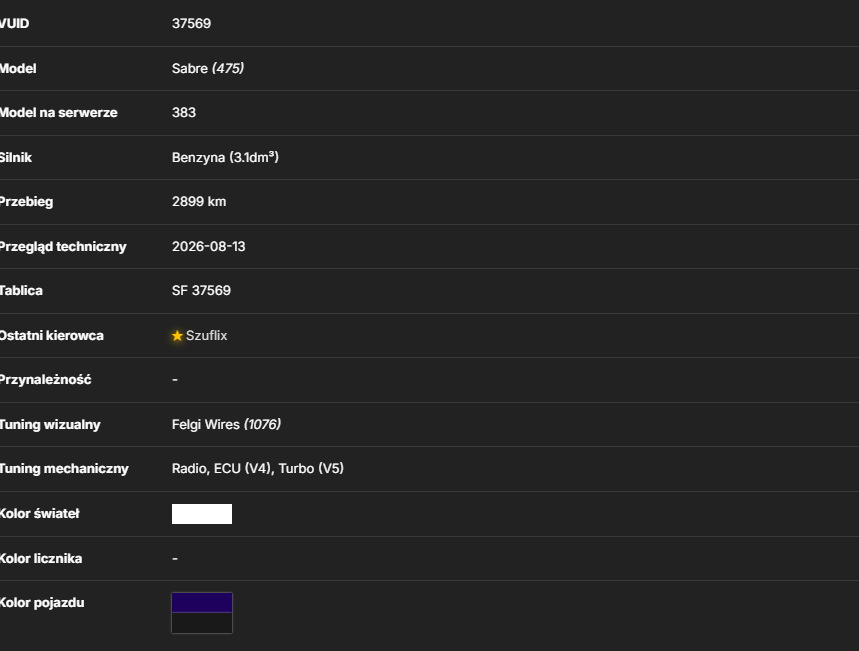Click the Radio, ECU (V4), Turbo (V5) text
Screen dimensions: 859x651
257,469
